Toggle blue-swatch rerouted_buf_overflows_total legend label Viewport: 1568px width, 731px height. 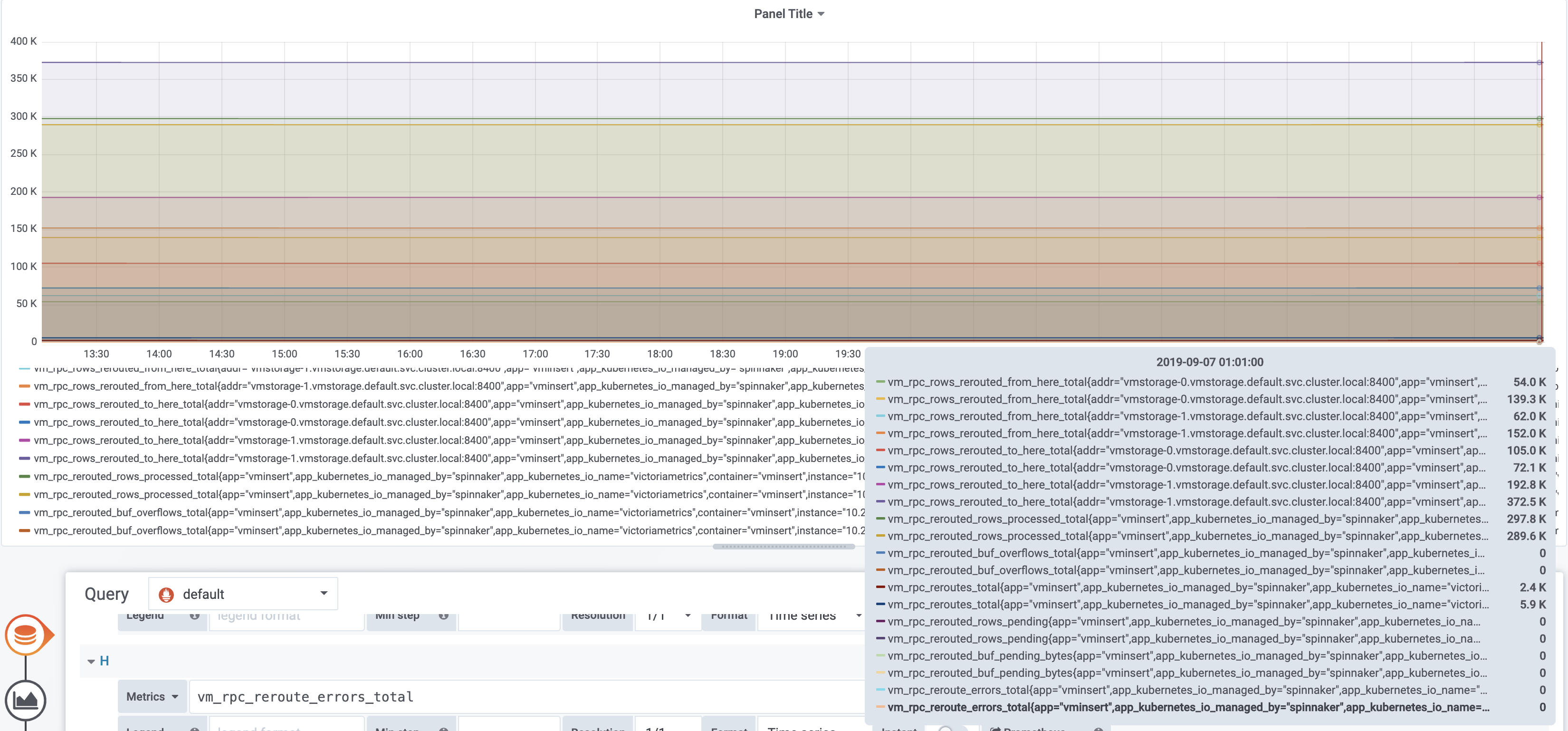(x=449, y=512)
